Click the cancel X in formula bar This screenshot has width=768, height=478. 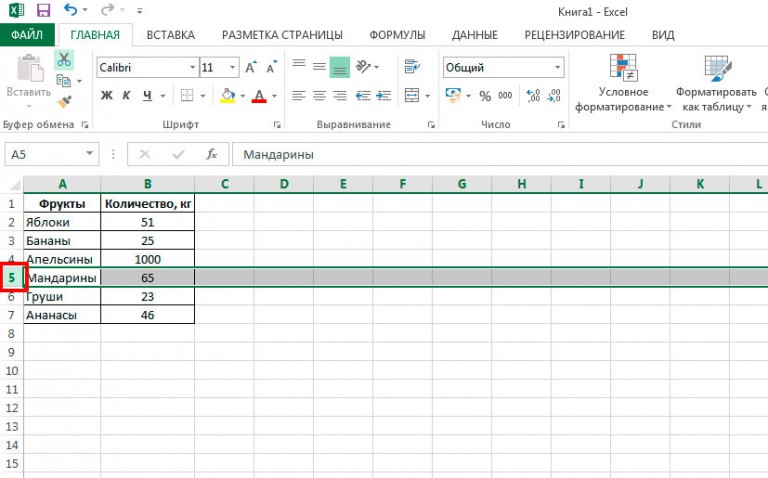(x=144, y=154)
